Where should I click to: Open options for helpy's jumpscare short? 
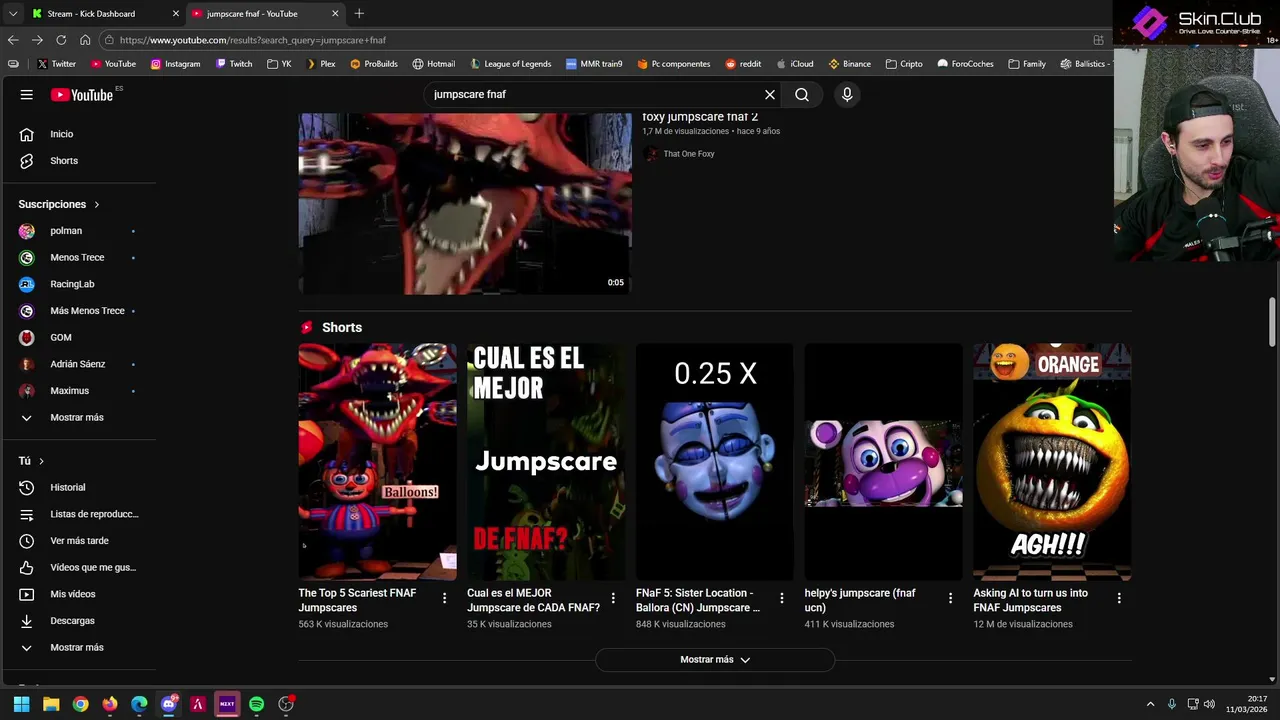951,598
